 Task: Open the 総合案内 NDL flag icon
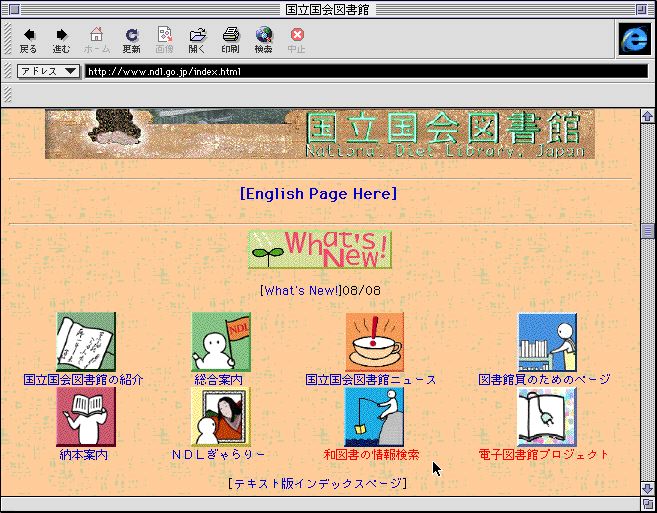[220, 342]
